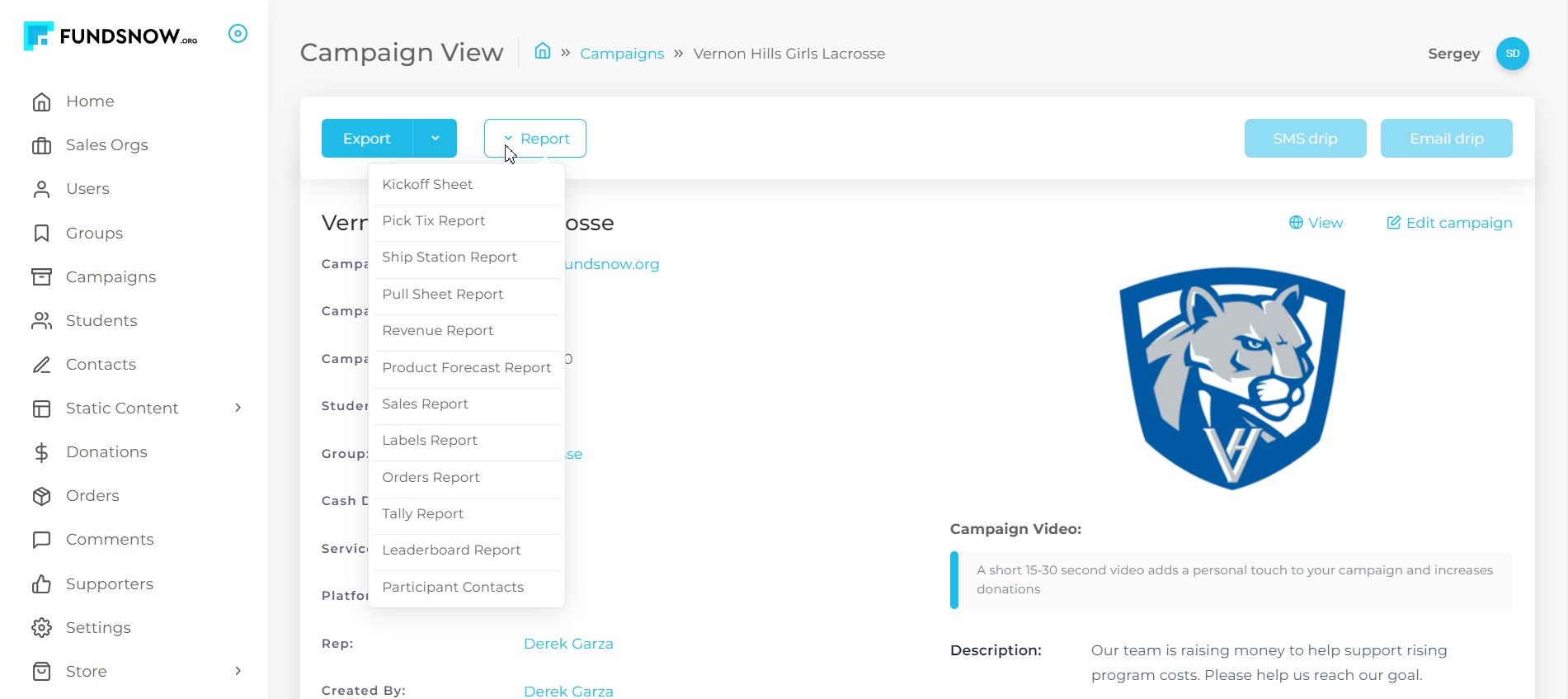
Task: Click the SD user avatar
Action: (x=1512, y=54)
